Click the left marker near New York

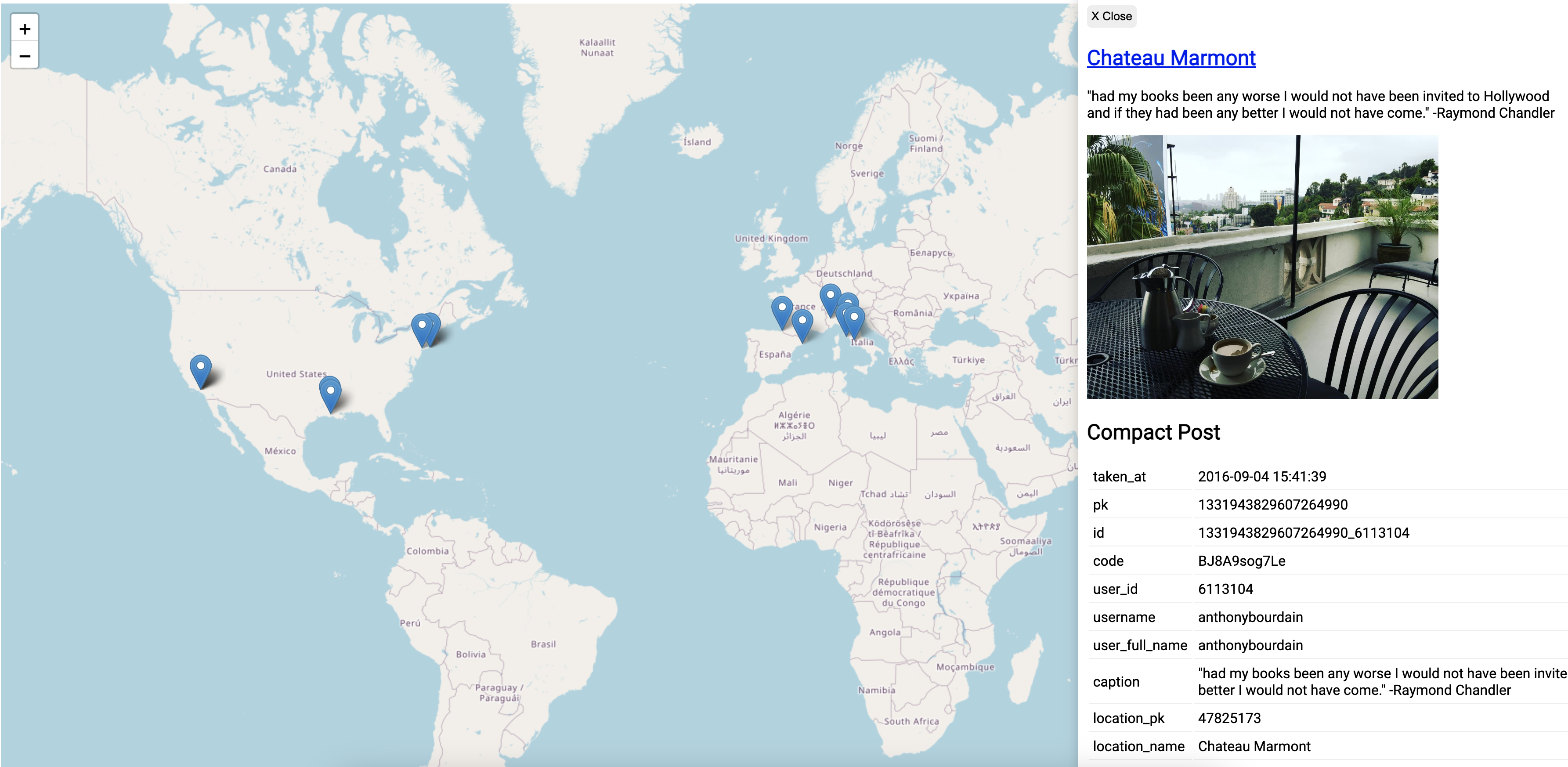[x=421, y=327]
